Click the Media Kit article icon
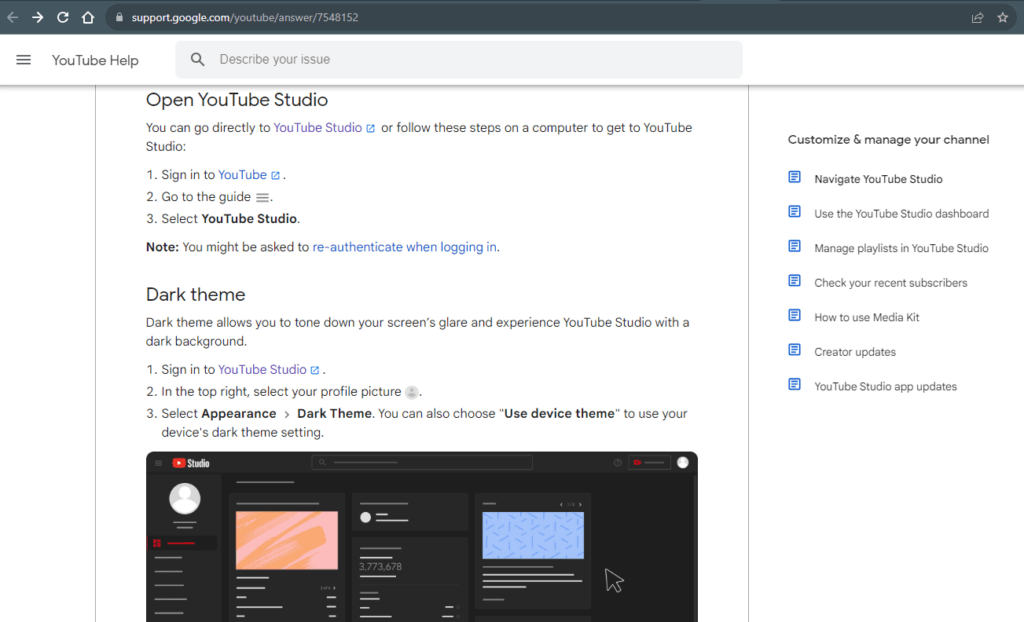1024x622 pixels. coord(794,316)
